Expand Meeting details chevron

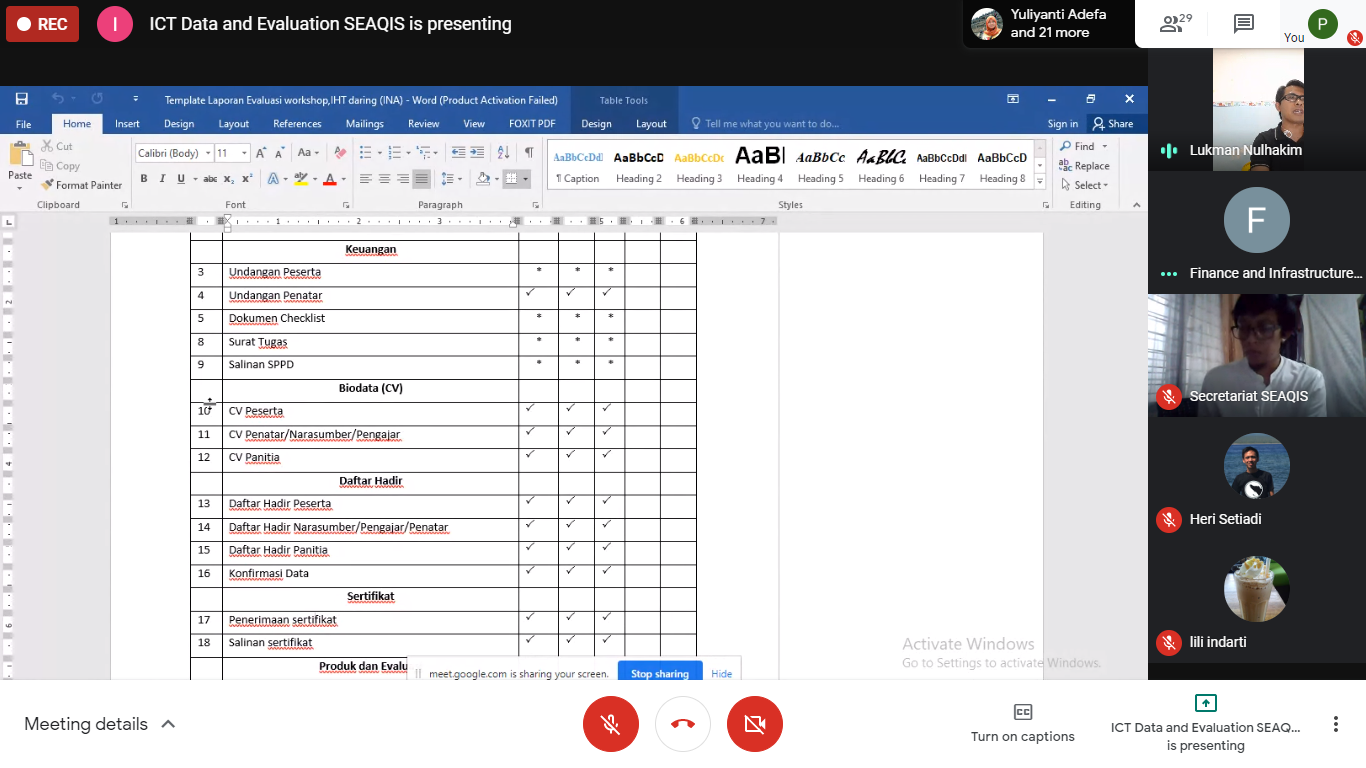click(168, 724)
